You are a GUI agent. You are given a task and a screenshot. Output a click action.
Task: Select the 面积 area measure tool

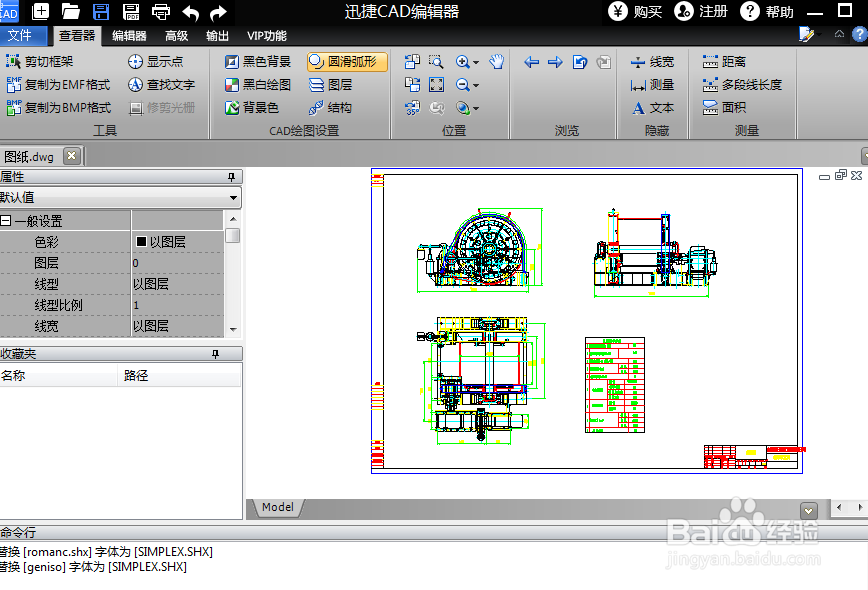[x=724, y=107]
